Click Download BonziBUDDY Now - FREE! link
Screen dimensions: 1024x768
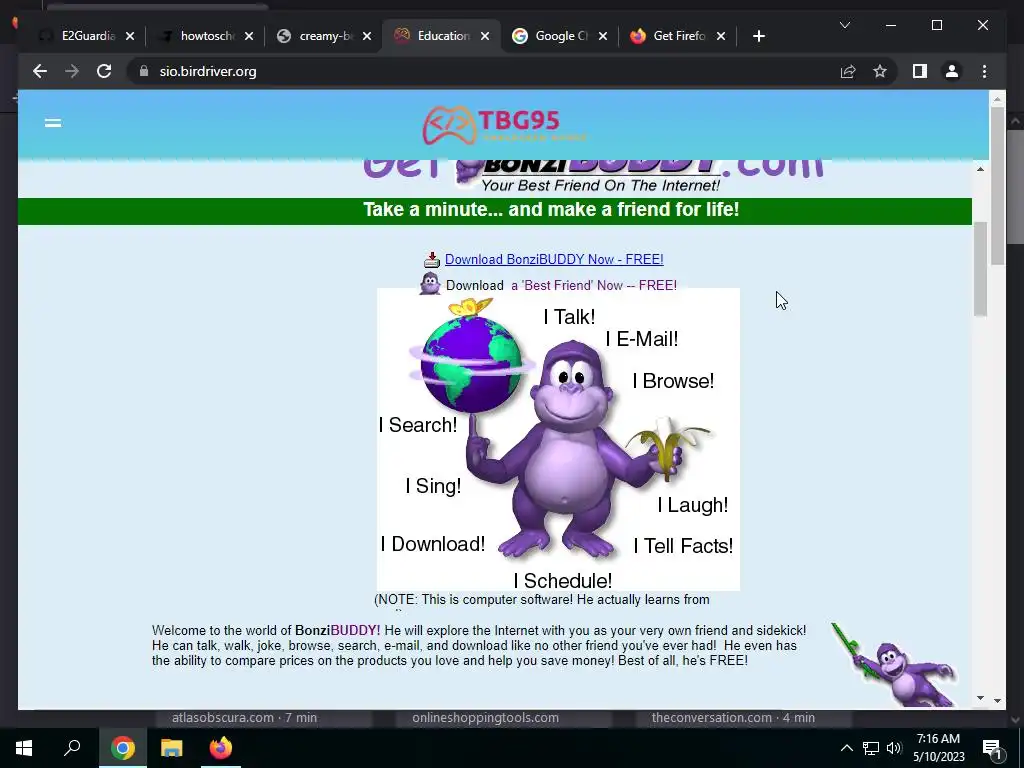pyautogui.click(x=554, y=259)
